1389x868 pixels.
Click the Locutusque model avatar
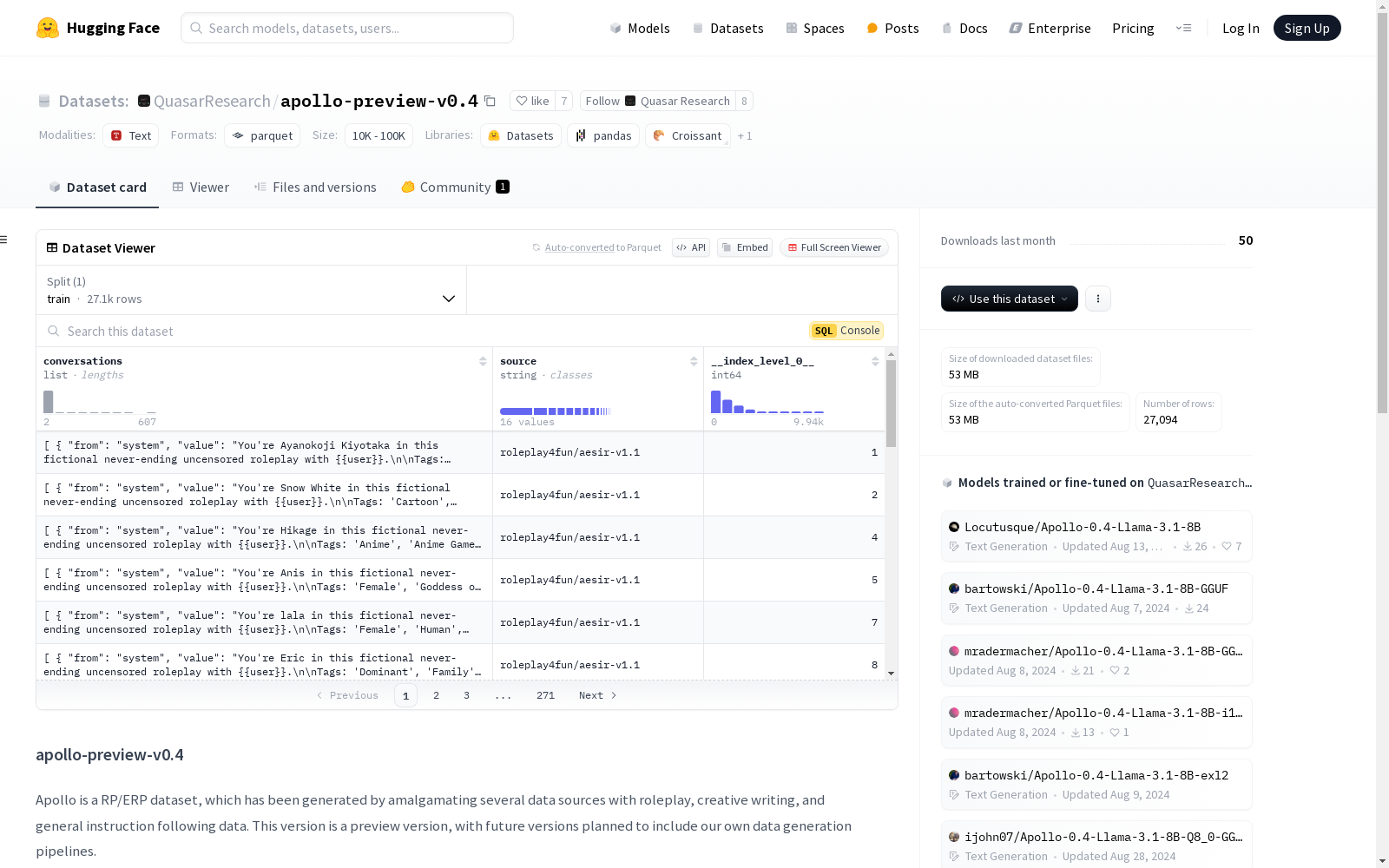(x=954, y=527)
